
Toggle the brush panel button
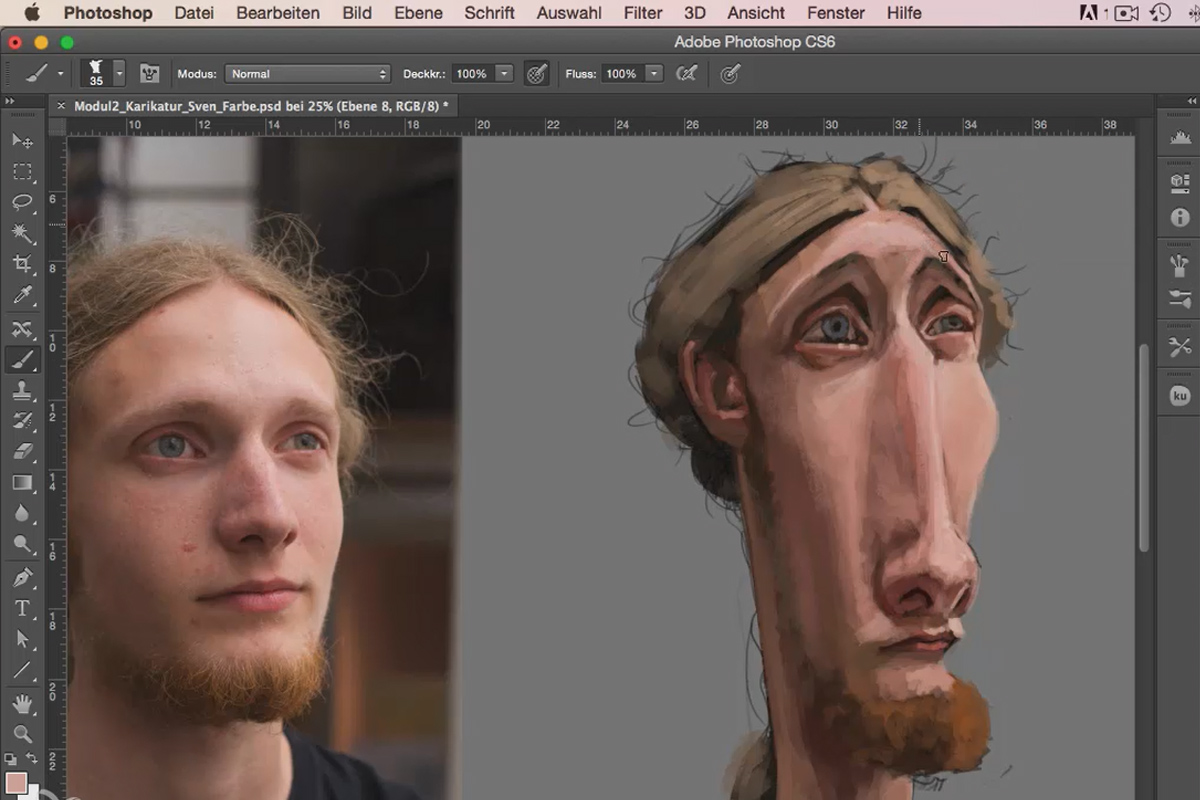[x=149, y=74]
